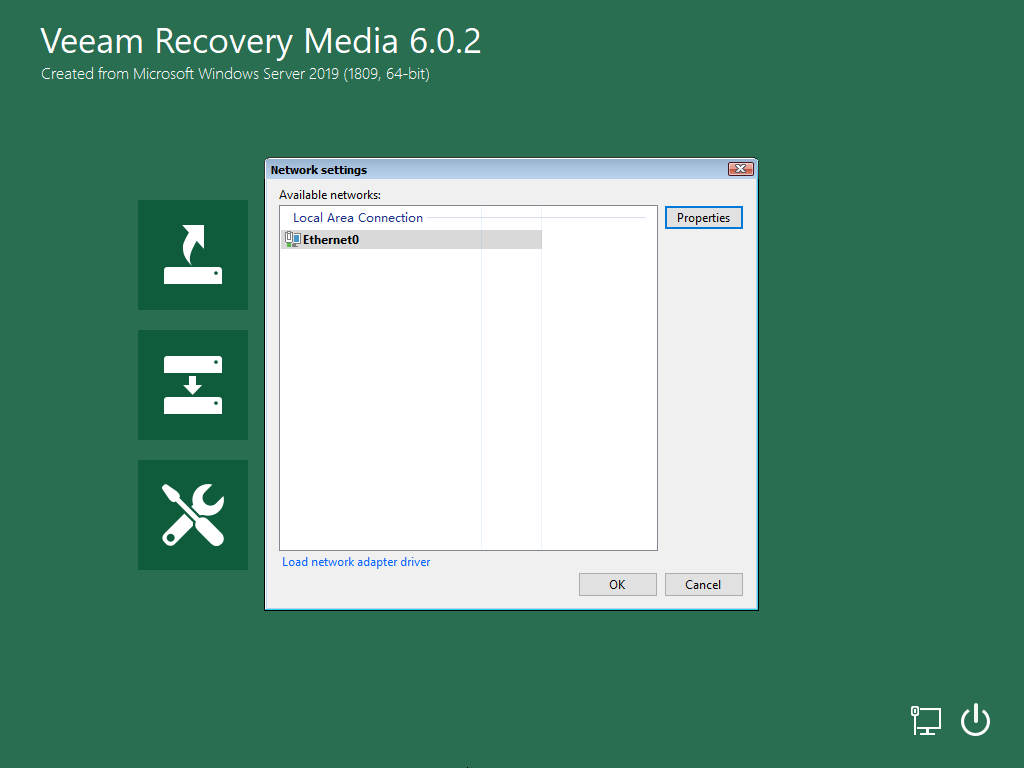1024x768 pixels.
Task: Open the Bare Metal Recovery tile
Action: (193, 255)
